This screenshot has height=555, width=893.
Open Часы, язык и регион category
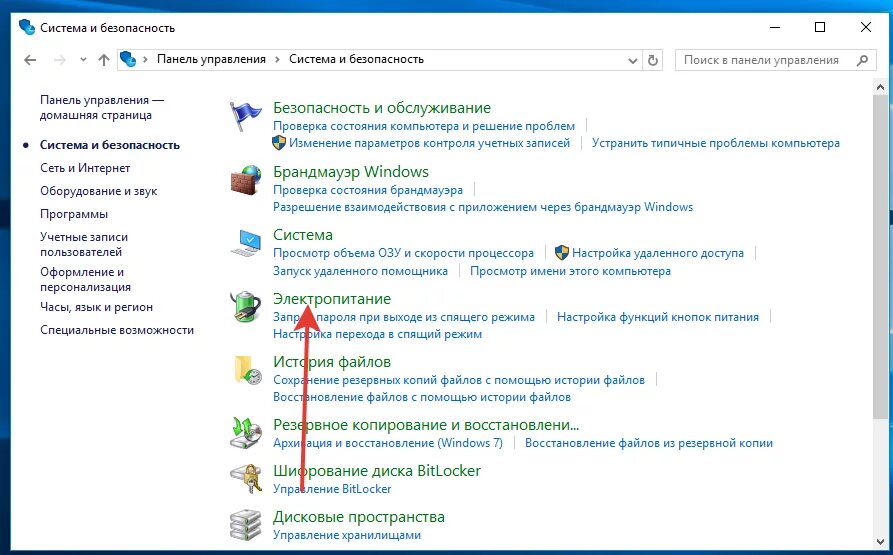pyautogui.click(x=96, y=307)
